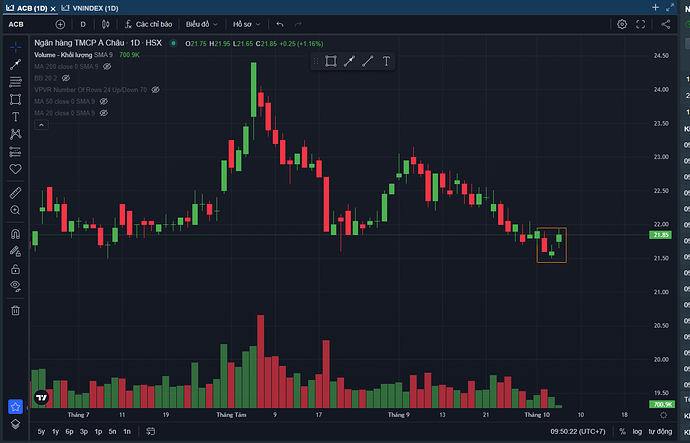
Task: Click the floating toolbar drag handle
Action: pos(316,61)
